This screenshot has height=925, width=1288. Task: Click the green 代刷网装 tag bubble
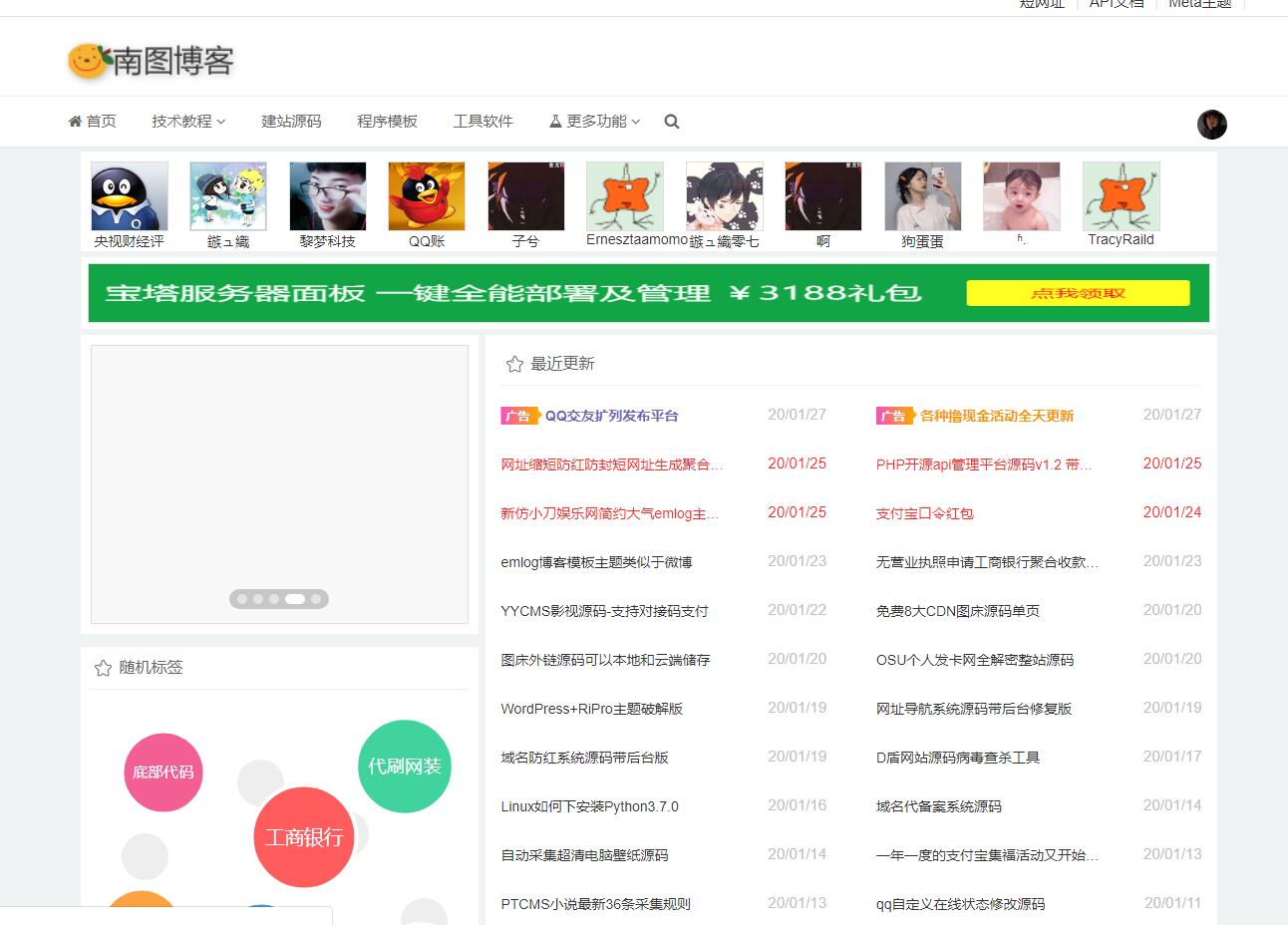404,767
